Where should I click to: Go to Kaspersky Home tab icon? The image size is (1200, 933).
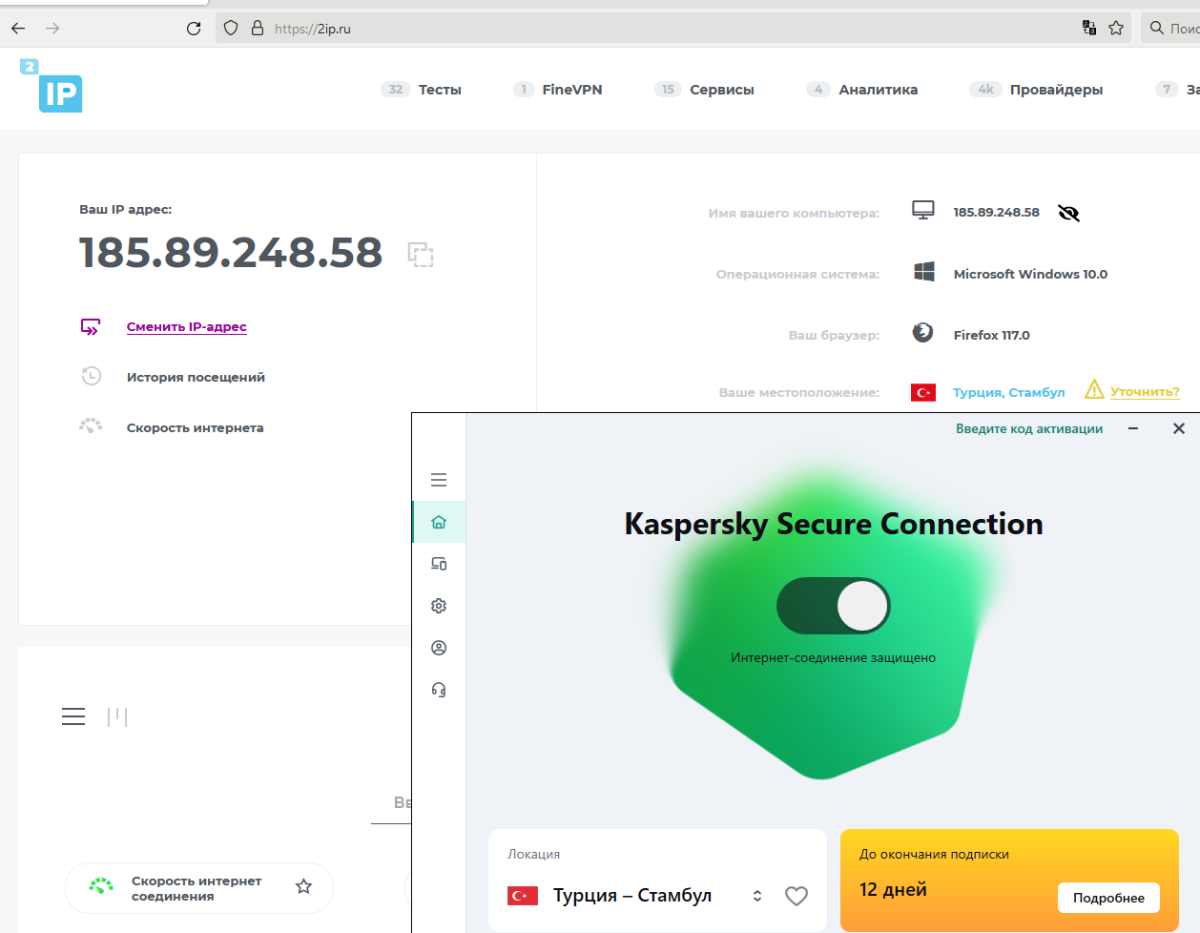coord(438,522)
